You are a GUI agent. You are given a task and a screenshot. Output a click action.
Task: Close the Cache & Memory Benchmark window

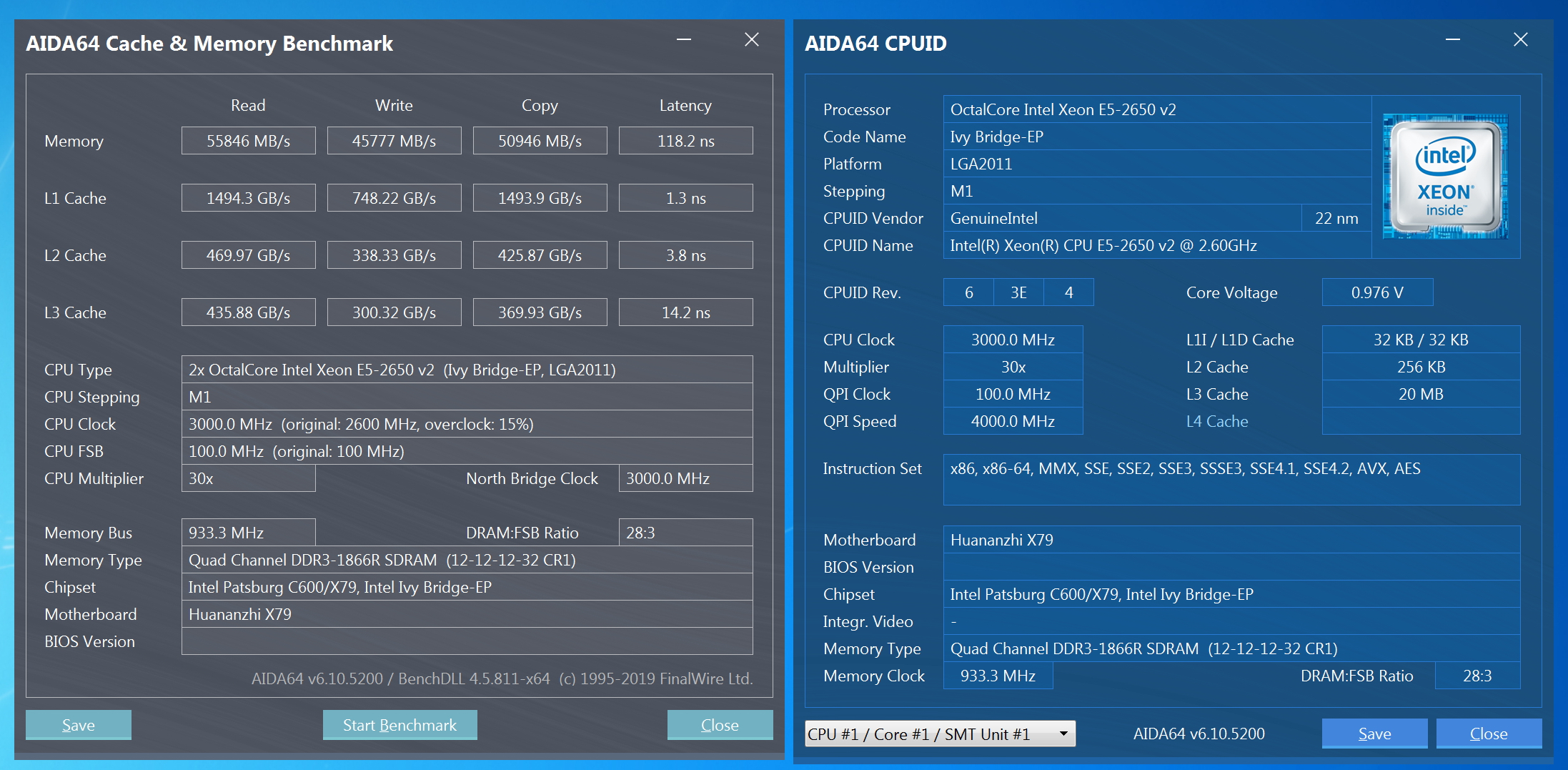tap(752, 40)
